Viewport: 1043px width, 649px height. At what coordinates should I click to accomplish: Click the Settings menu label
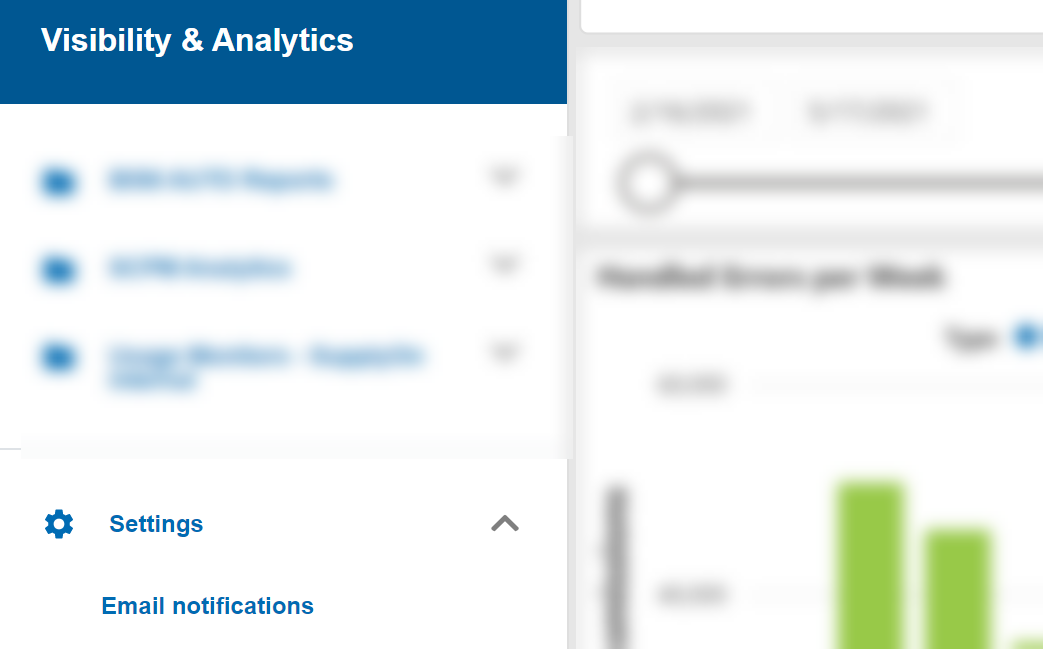click(156, 524)
